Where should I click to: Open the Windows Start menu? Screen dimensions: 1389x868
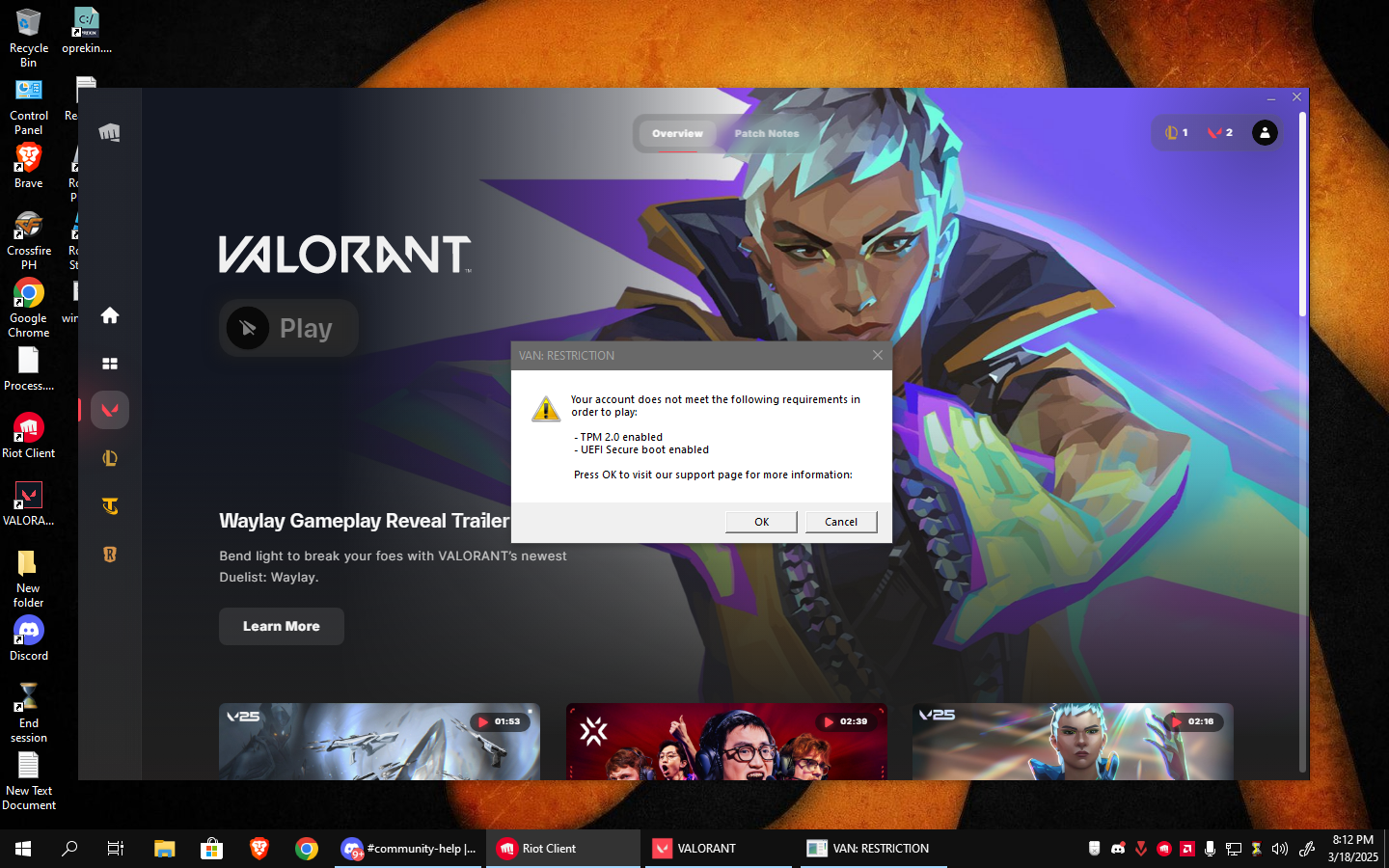click(x=23, y=849)
